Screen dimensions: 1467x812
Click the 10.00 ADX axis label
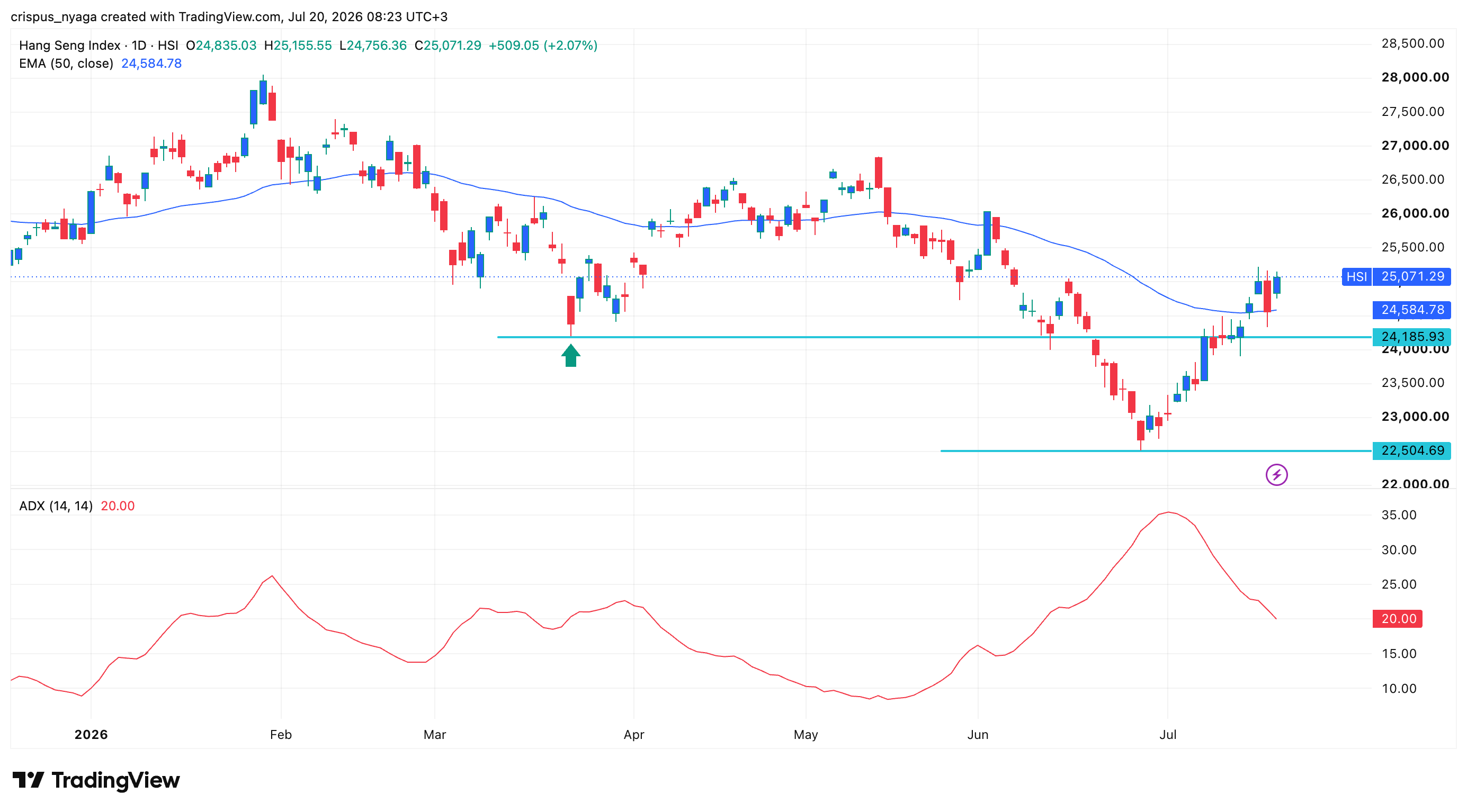[1399, 689]
